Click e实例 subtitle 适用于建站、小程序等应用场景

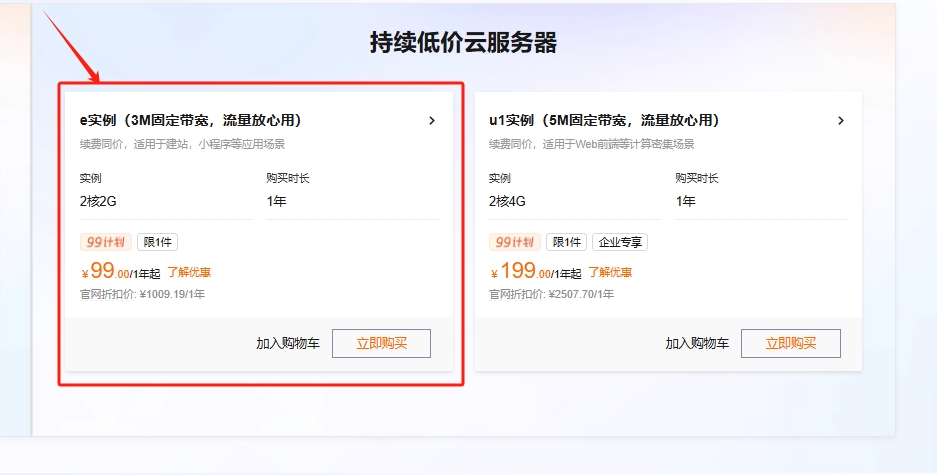point(182,144)
